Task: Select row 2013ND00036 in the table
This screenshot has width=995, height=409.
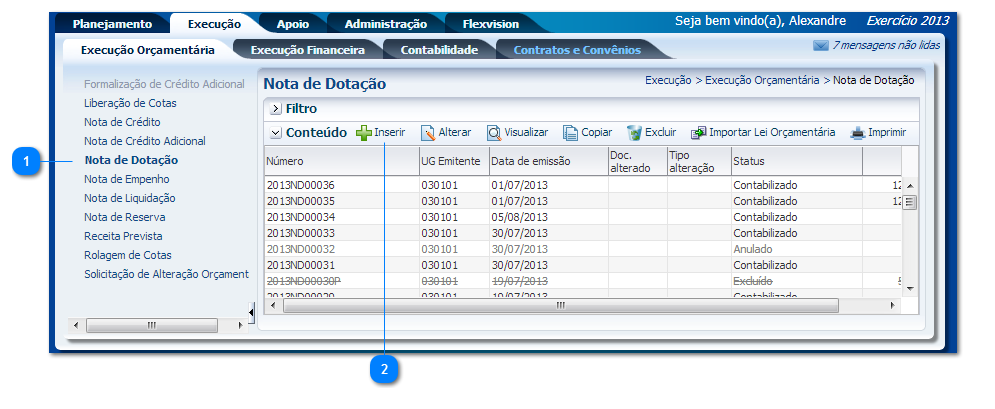Action: 301,185
